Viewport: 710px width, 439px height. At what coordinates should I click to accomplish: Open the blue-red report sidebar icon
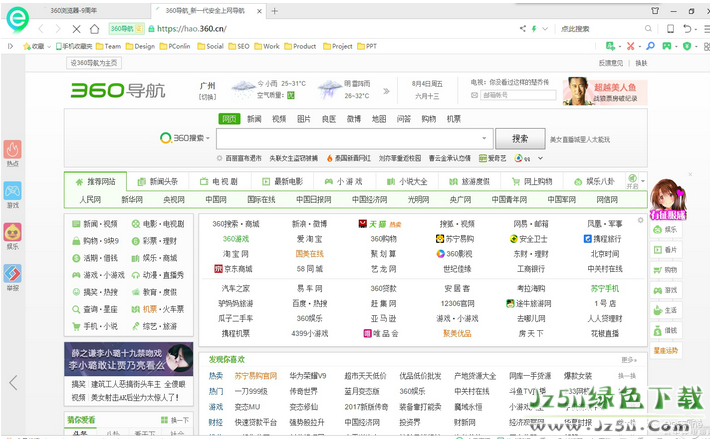click(x=13, y=273)
